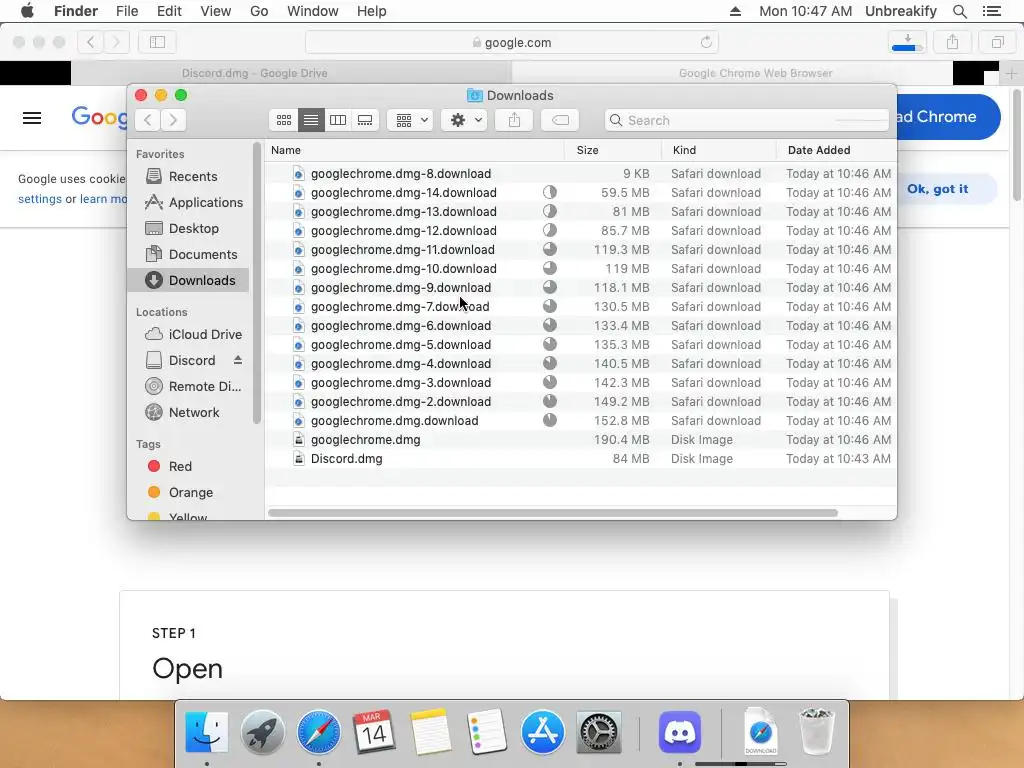Select googlechrome.dmg-14.download file

pyautogui.click(x=581, y=193)
